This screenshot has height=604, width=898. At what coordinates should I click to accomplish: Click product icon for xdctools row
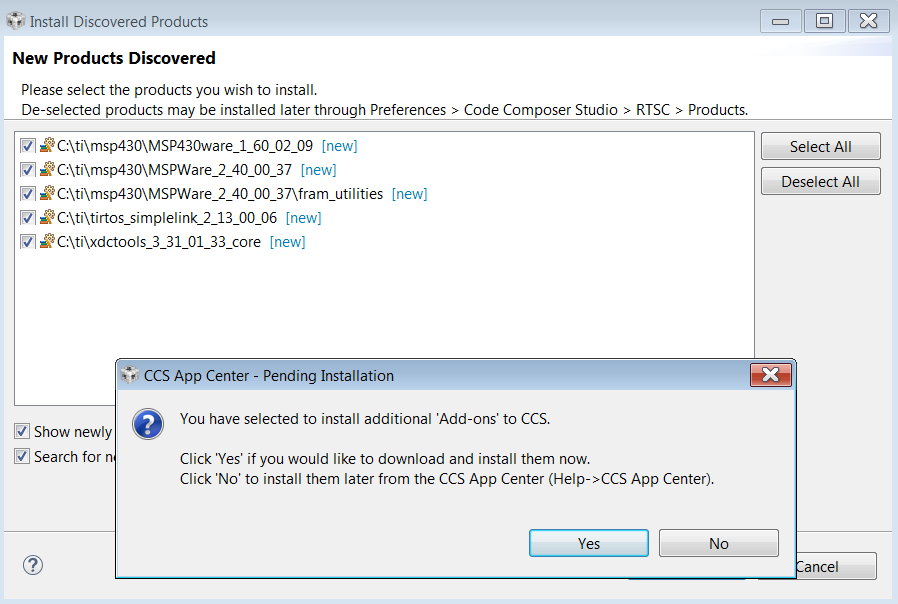point(47,242)
